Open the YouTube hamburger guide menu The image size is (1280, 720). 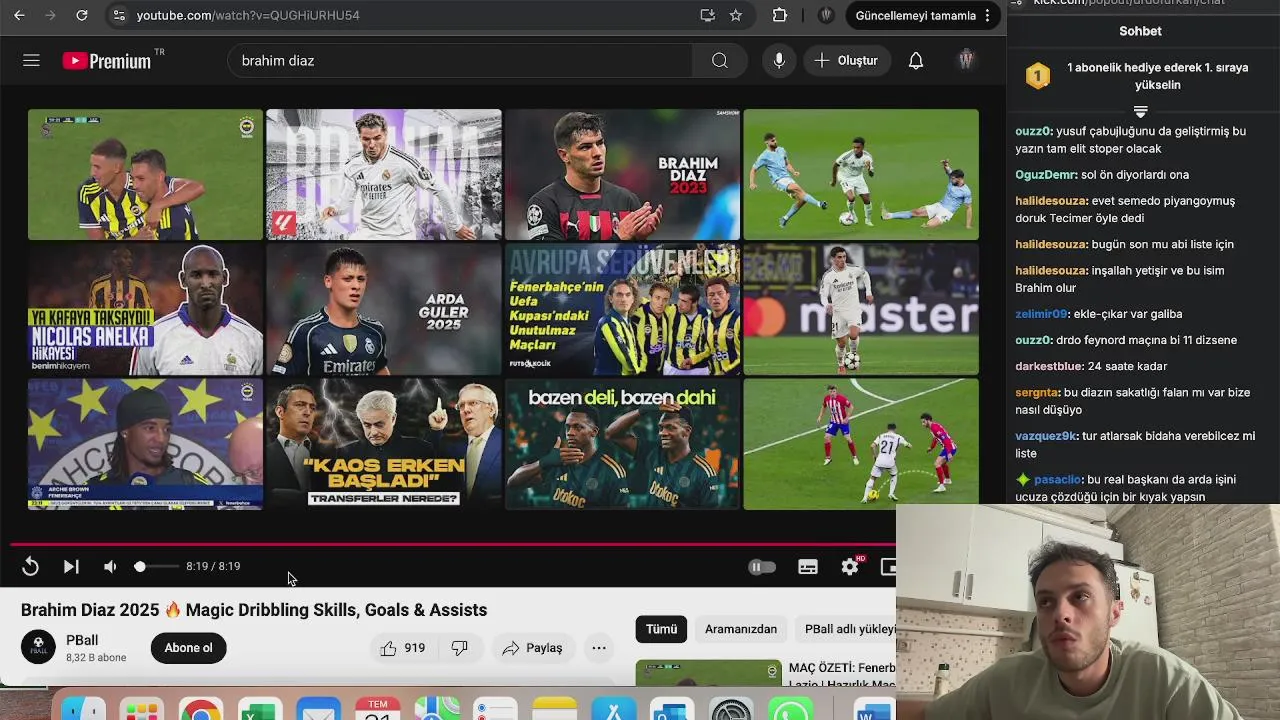pyautogui.click(x=31, y=61)
